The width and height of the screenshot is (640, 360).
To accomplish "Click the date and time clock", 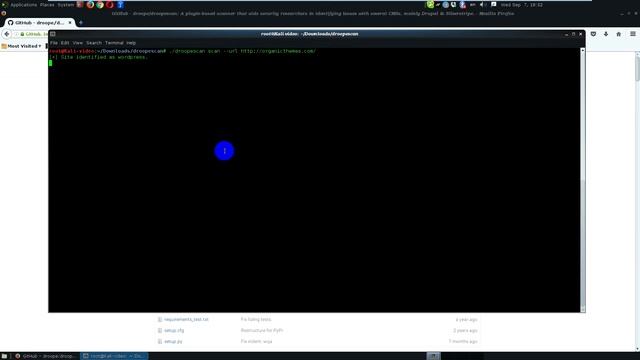I will [522, 5].
